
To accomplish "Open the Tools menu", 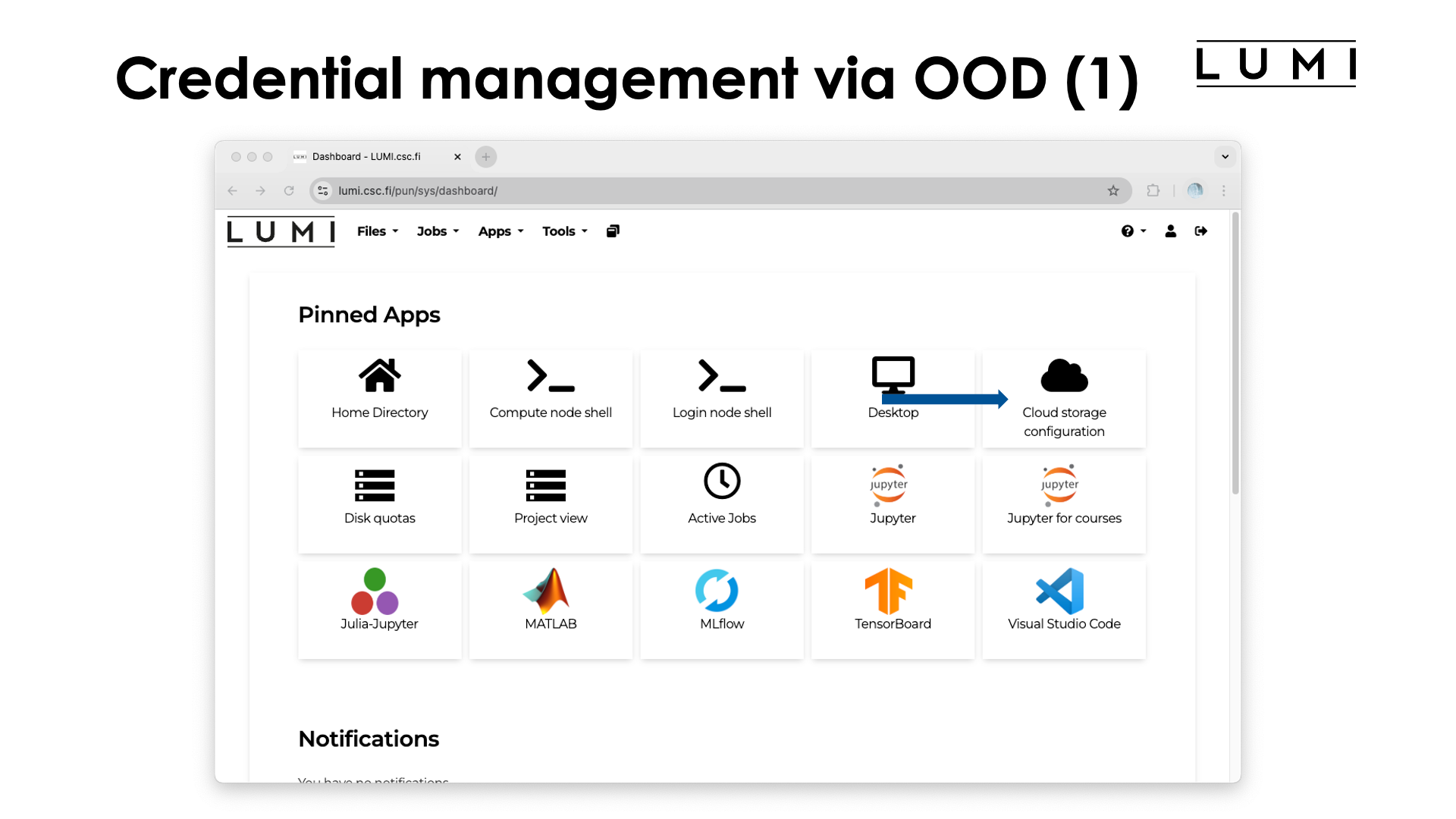I will [563, 231].
